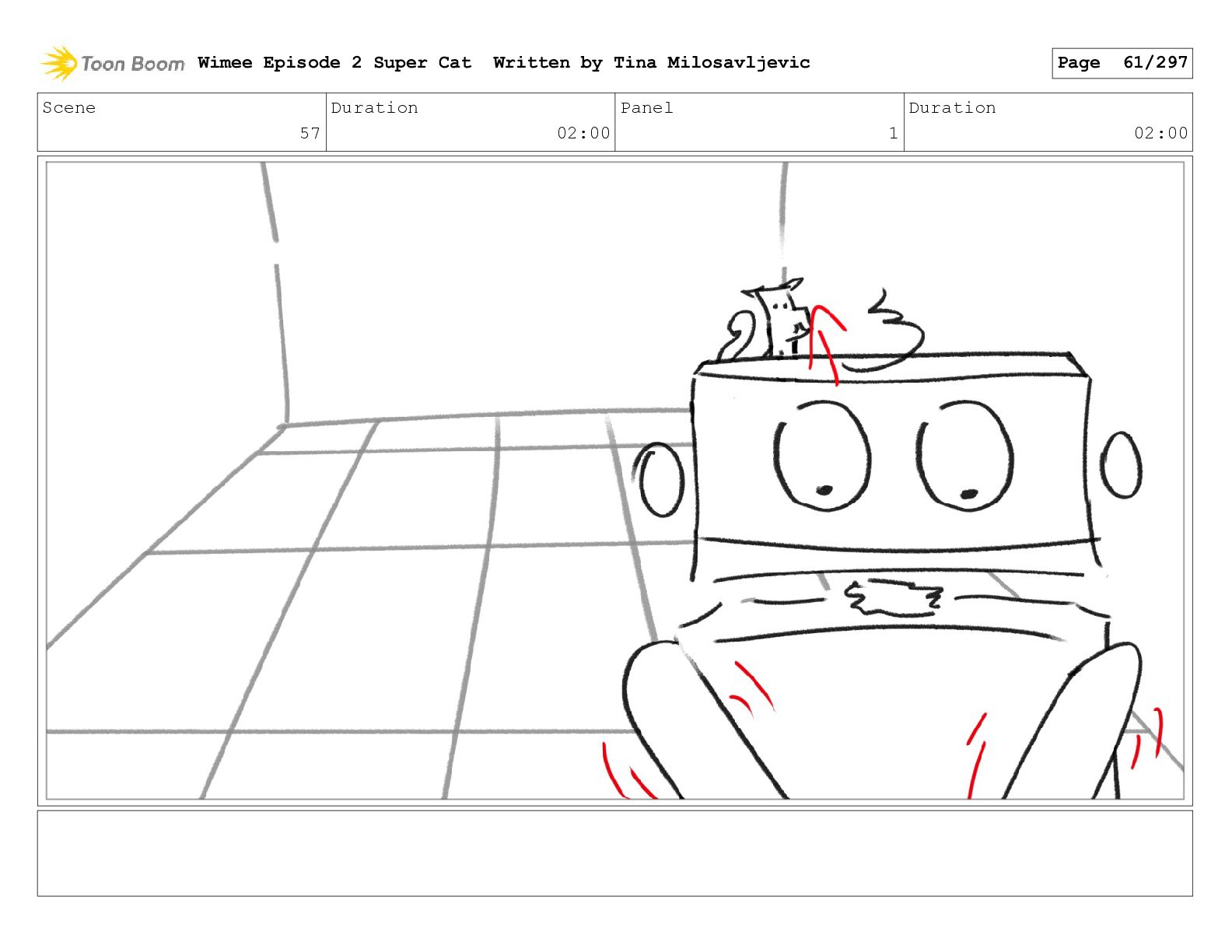Image resolution: width=1232 pixels, height=952 pixels.
Task: Click the 'Scene' header label
Action: click(69, 108)
